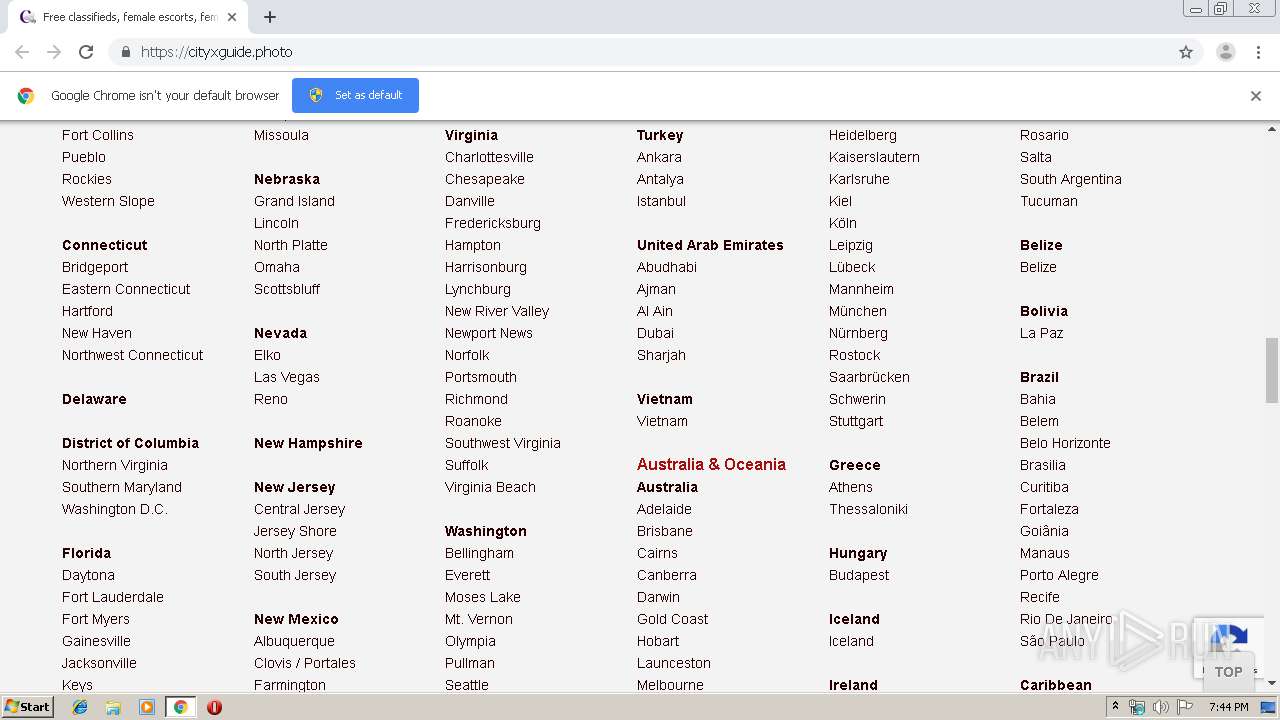Open the Jersey Shore link
The width and height of the screenshot is (1280, 720).
(295, 531)
